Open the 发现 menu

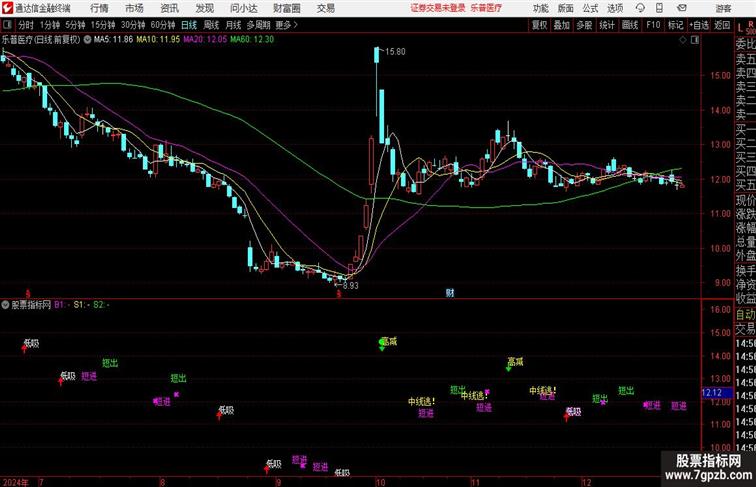pyautogui.click(x=204, y=8)
